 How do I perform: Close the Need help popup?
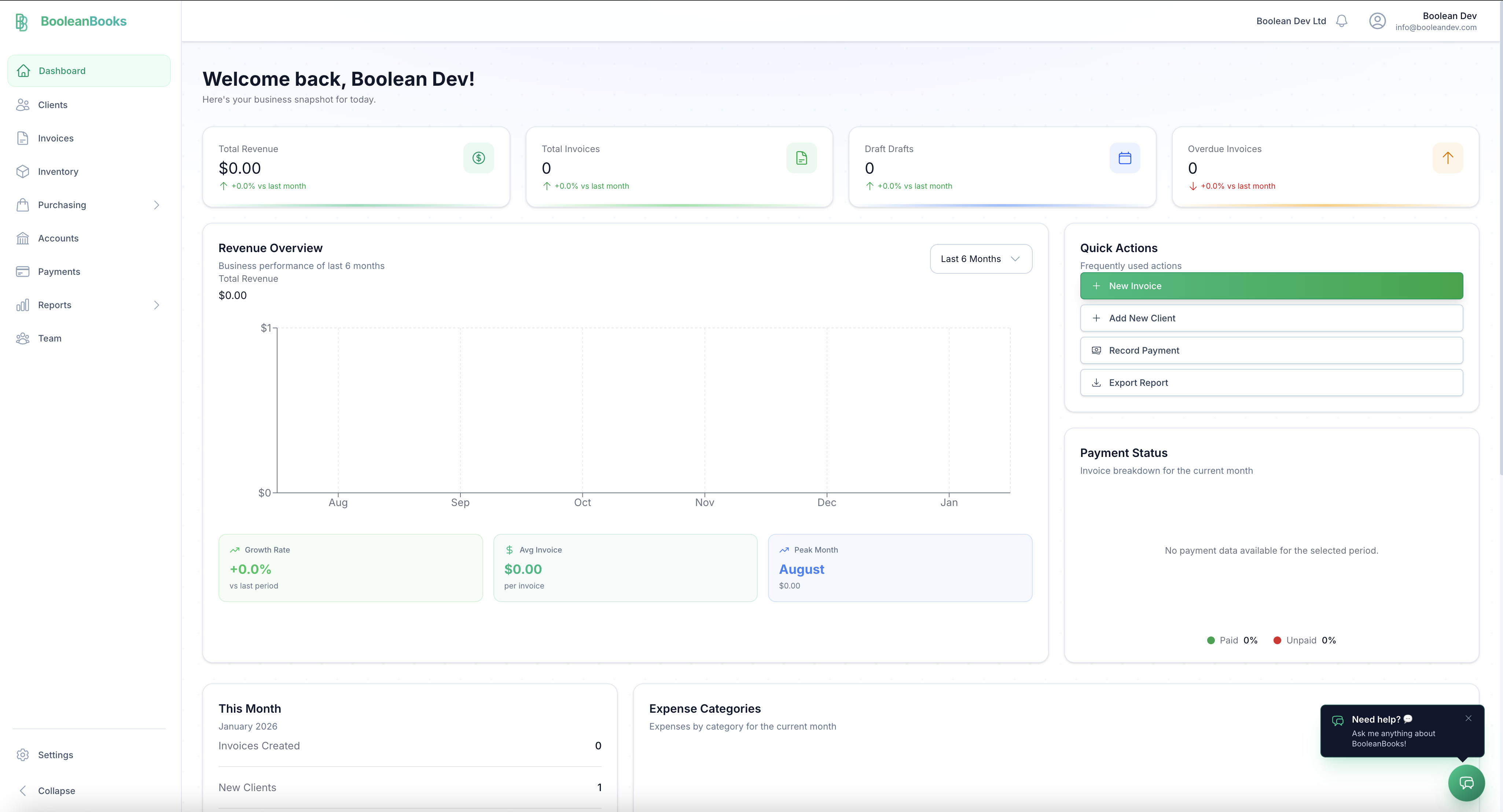[x=1468, y=718]
